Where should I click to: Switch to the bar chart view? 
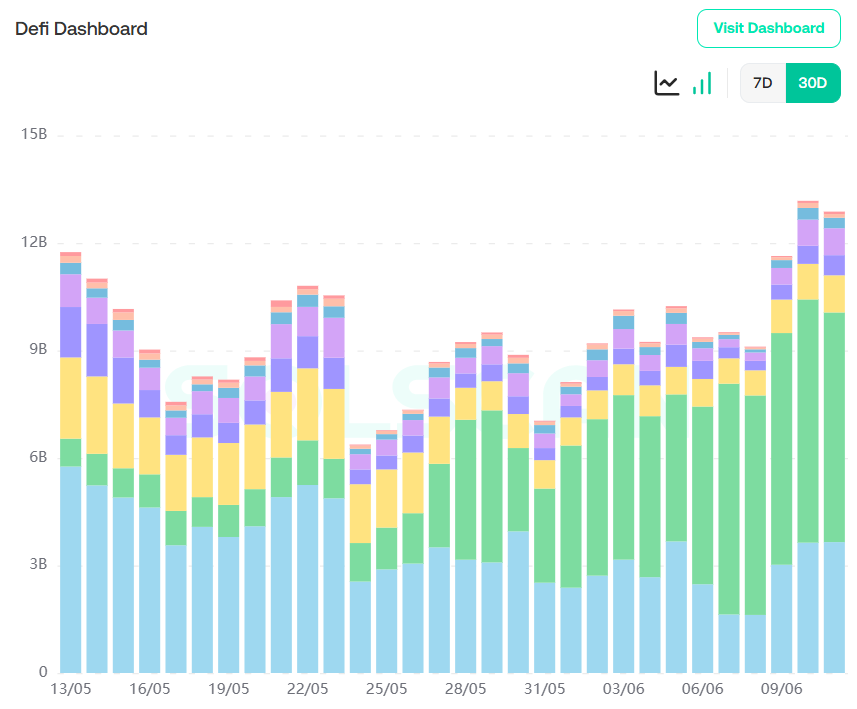pyautogui.click(x=702, y=83)
